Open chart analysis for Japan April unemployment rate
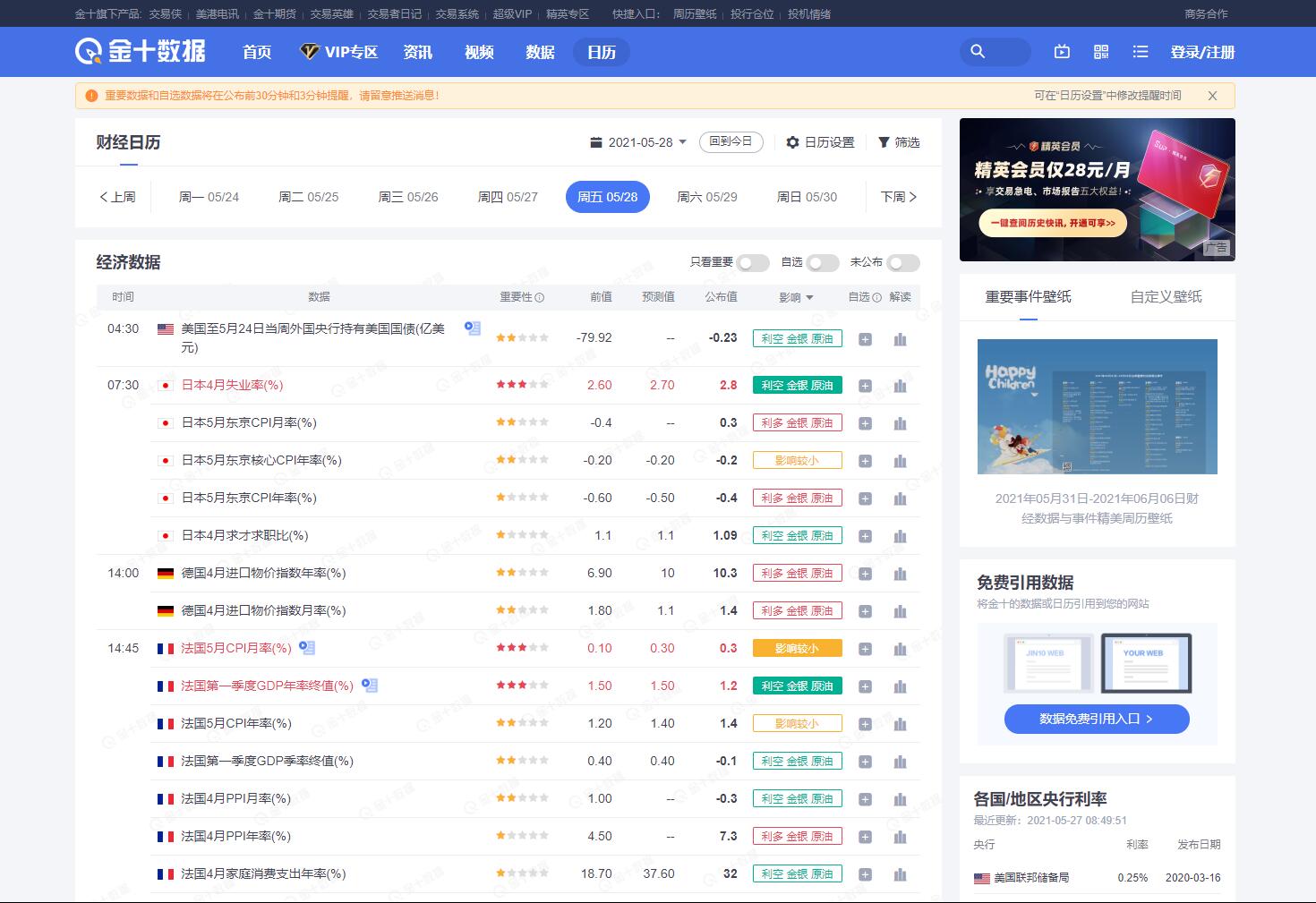Screen dimensions: 1316x903 tap(900, 386)
